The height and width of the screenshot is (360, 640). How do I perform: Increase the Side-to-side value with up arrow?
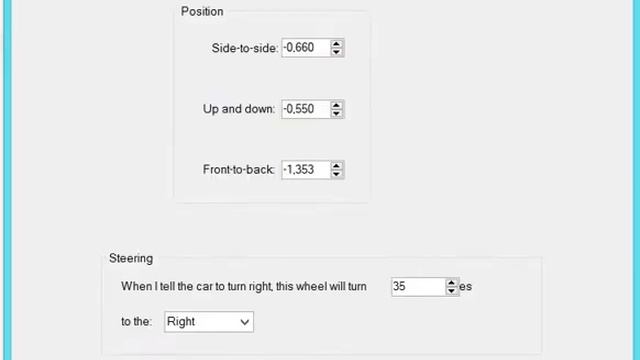pos(336,44)
